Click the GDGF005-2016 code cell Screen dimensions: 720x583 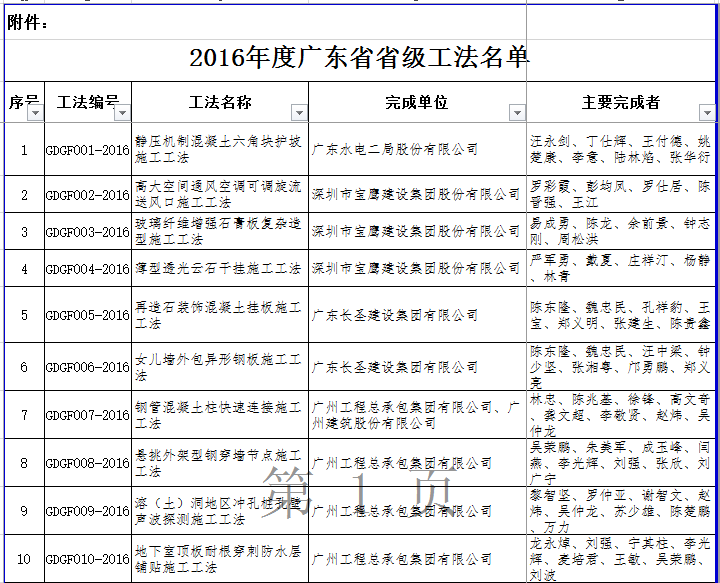click(x=88, y=315)
